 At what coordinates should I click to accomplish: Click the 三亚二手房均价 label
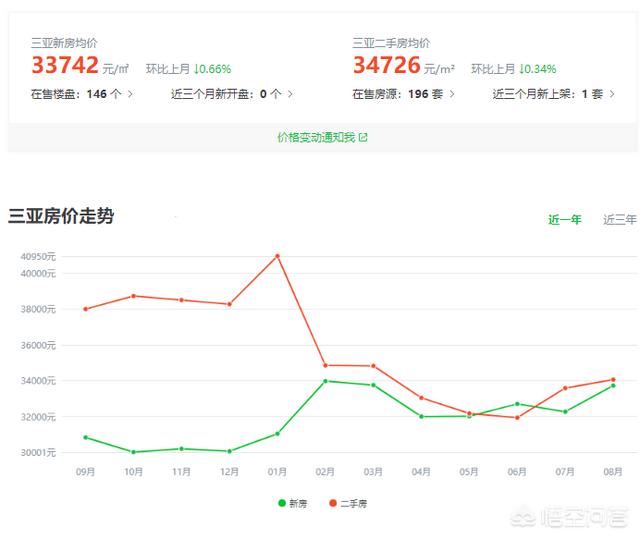coord(391,43)
